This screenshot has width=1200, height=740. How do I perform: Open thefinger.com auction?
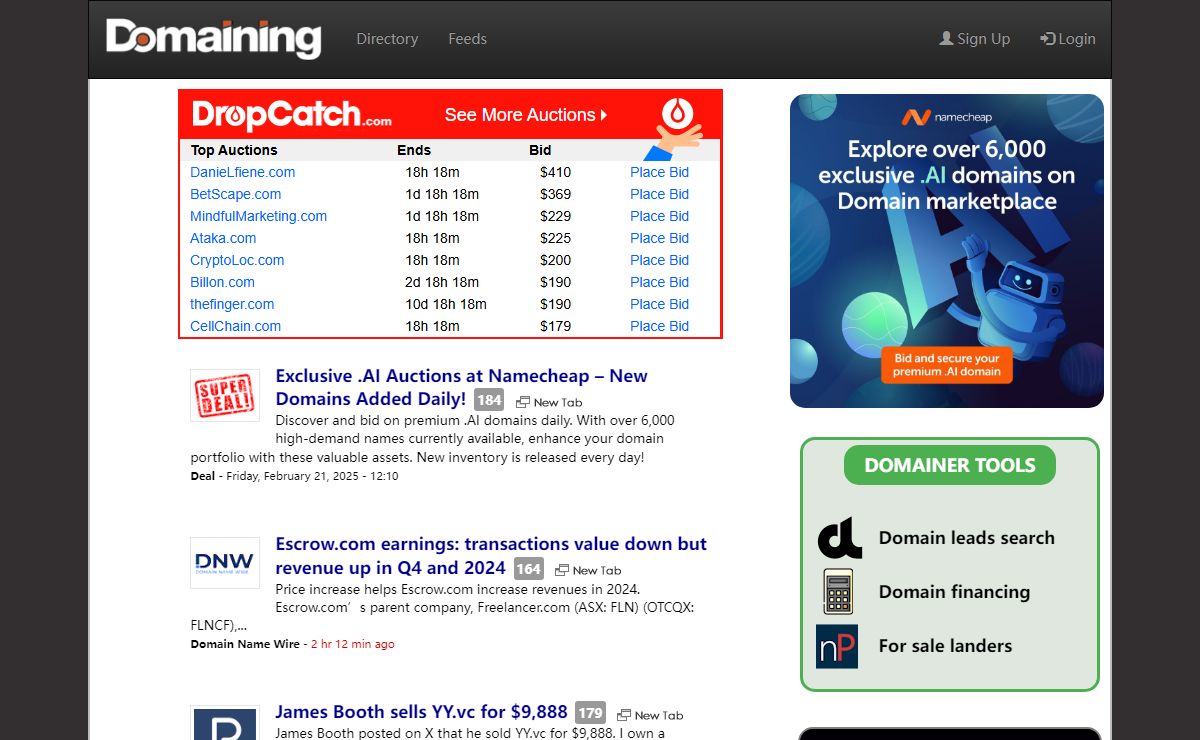tap(232, 304)
